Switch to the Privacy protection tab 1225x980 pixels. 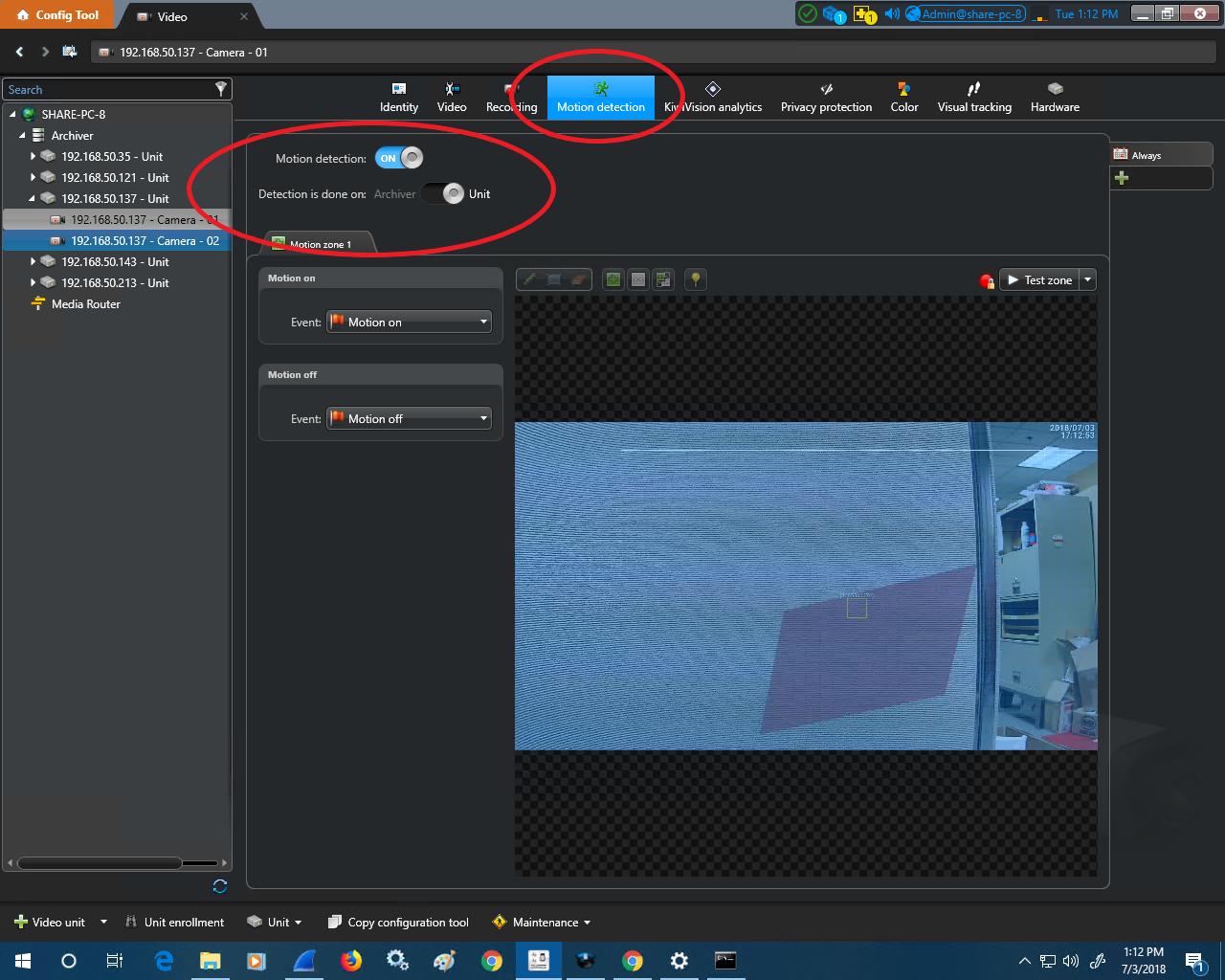pos(826,98)
